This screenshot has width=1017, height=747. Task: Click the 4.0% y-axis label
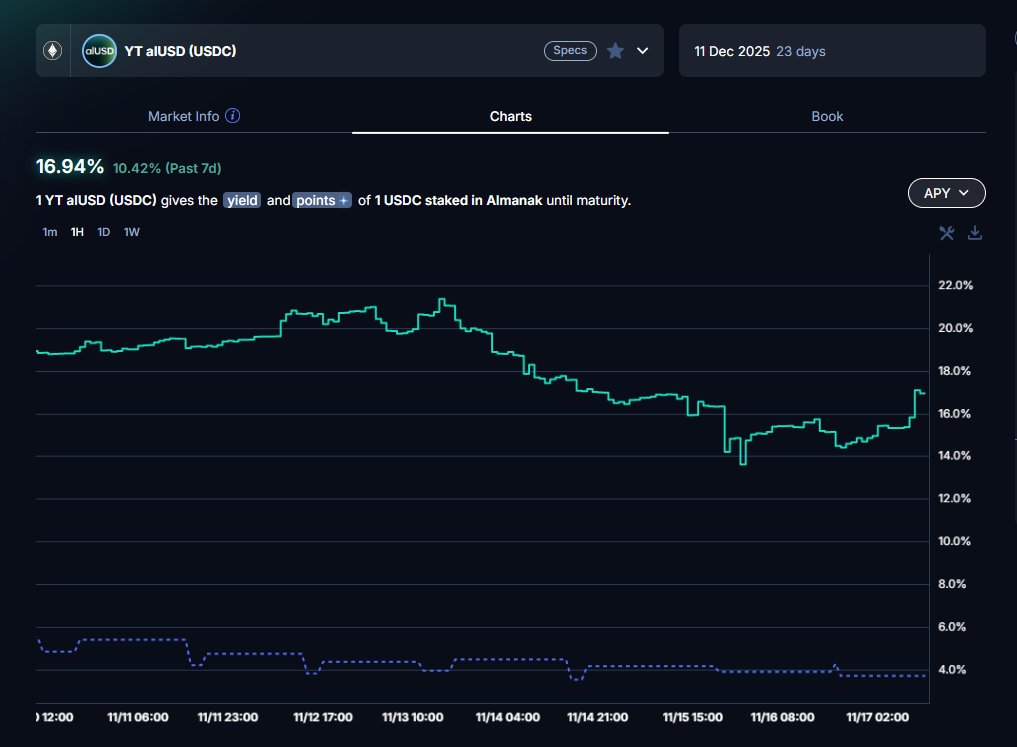pos(951,670)
